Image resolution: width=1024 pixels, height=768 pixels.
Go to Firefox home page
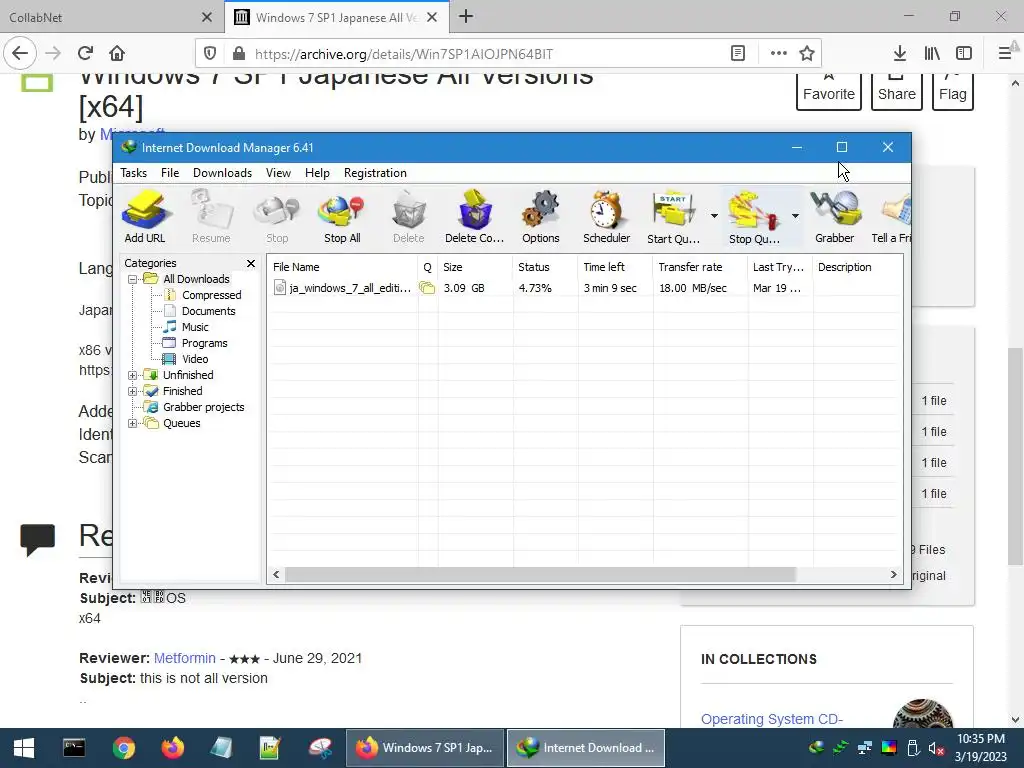point(117,54)
